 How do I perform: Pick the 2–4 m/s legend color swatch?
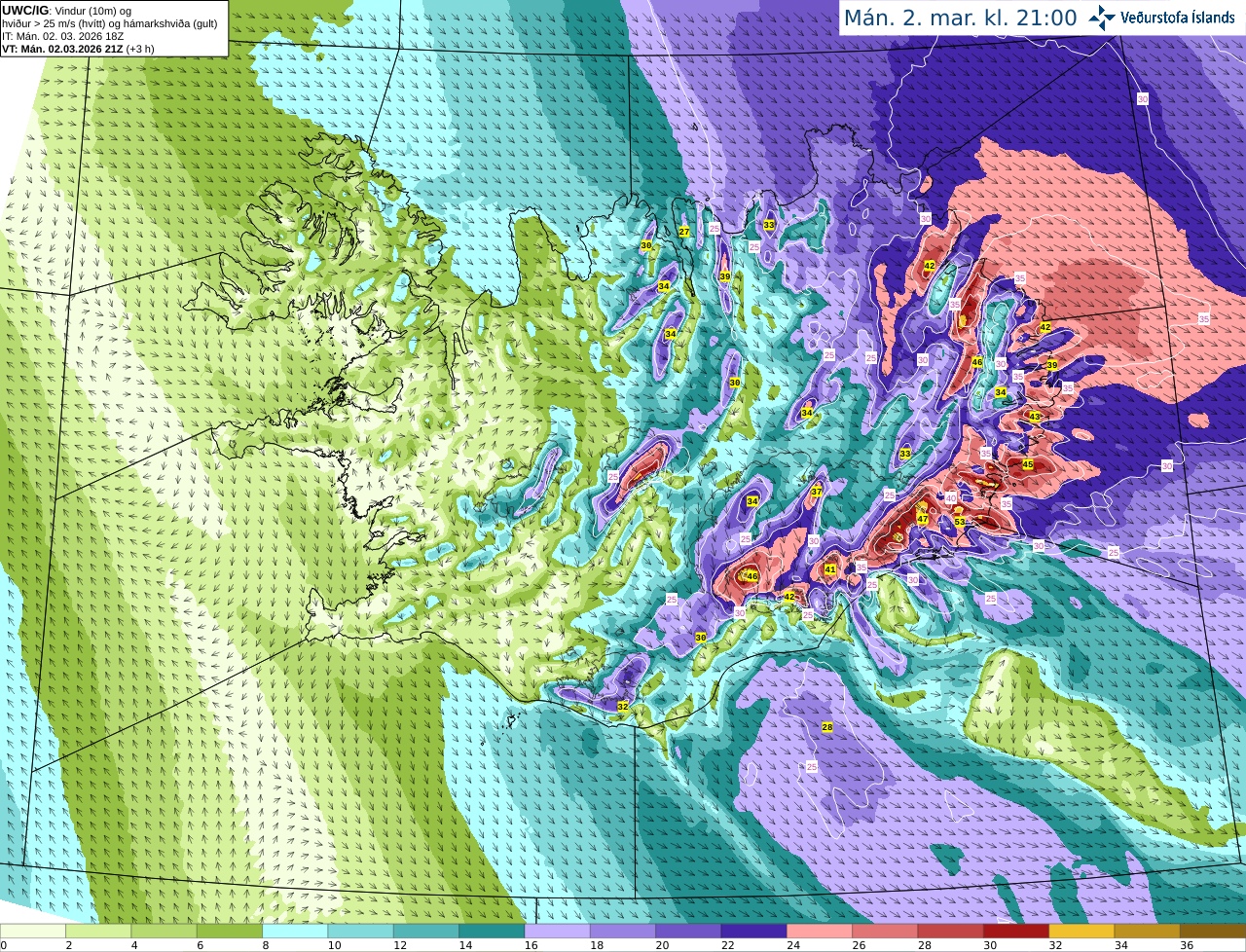[x=98, y=931]
